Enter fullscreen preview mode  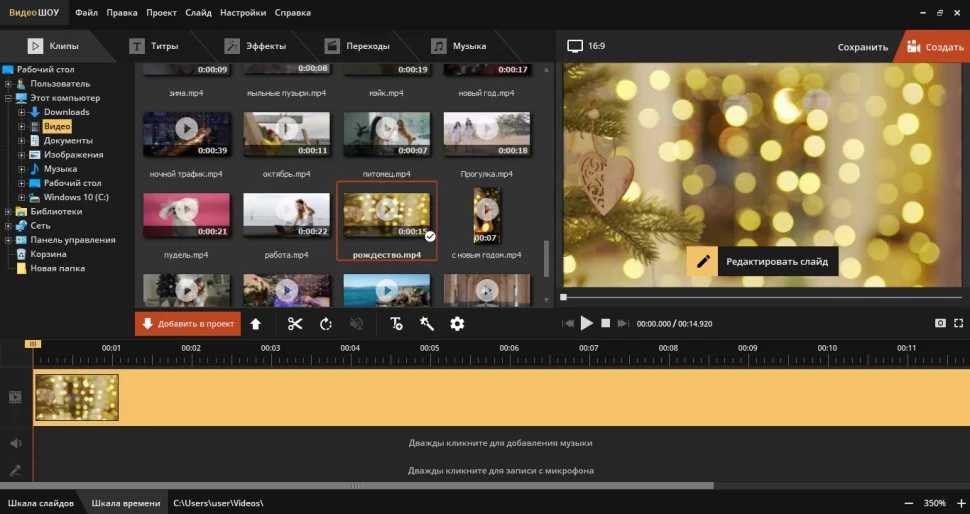click(959, 324)
